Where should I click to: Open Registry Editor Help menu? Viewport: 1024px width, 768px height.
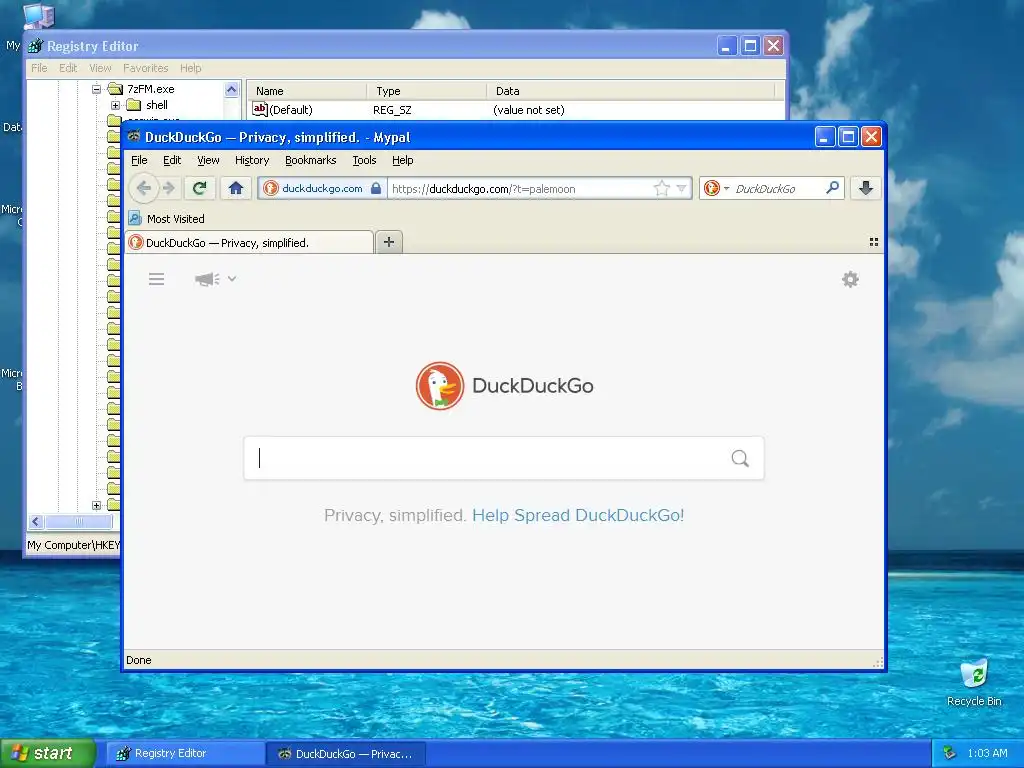191,68
